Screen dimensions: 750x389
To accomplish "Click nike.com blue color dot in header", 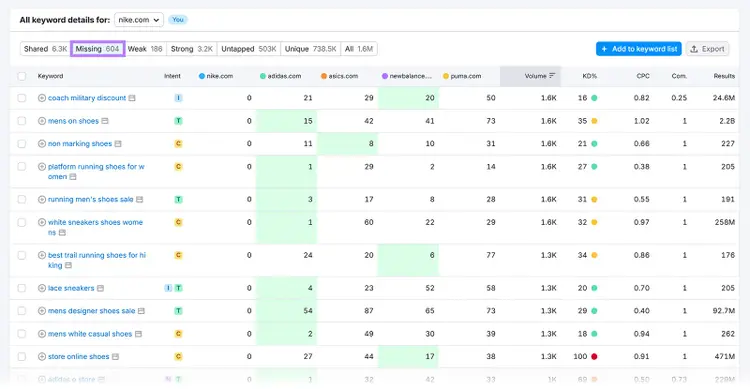I will tap(202, 76).
